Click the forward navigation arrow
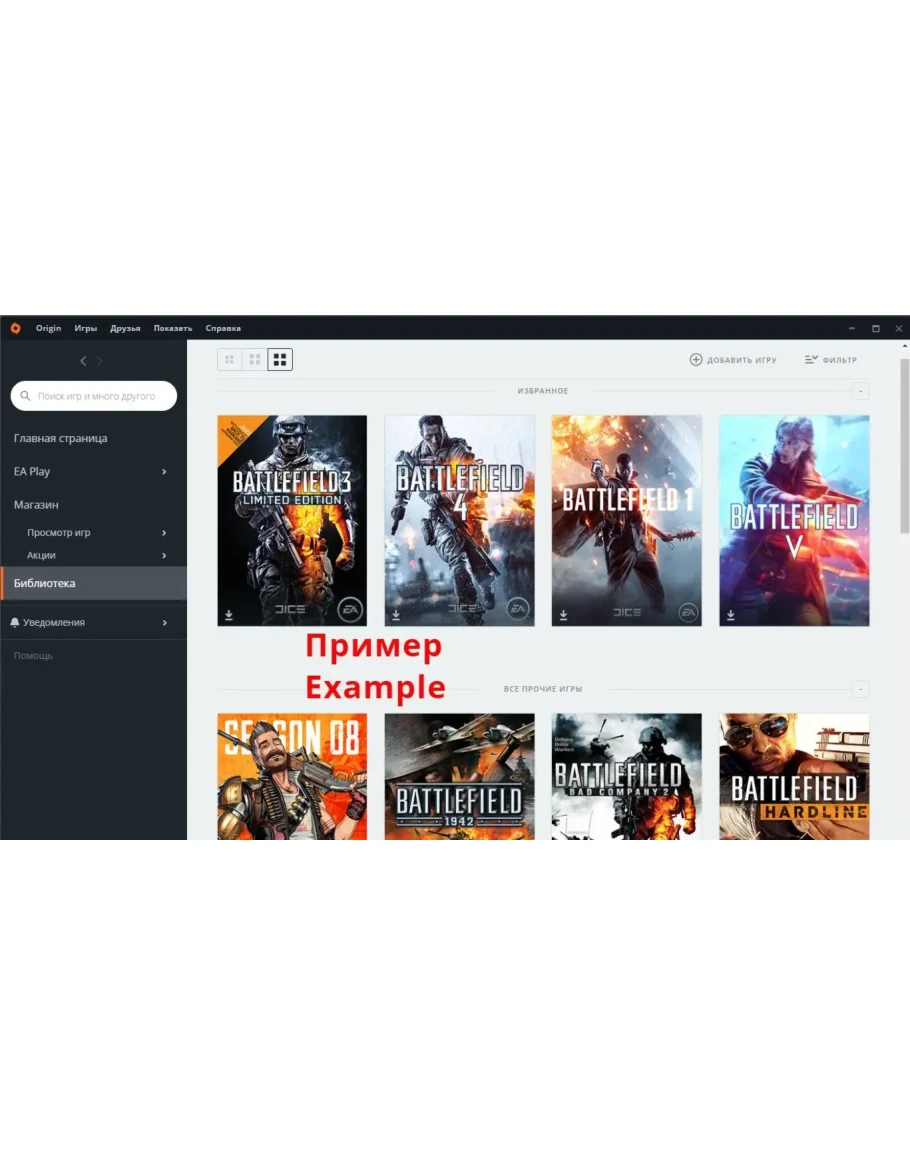Viewport: 910px width, 1155px height. 100,361
